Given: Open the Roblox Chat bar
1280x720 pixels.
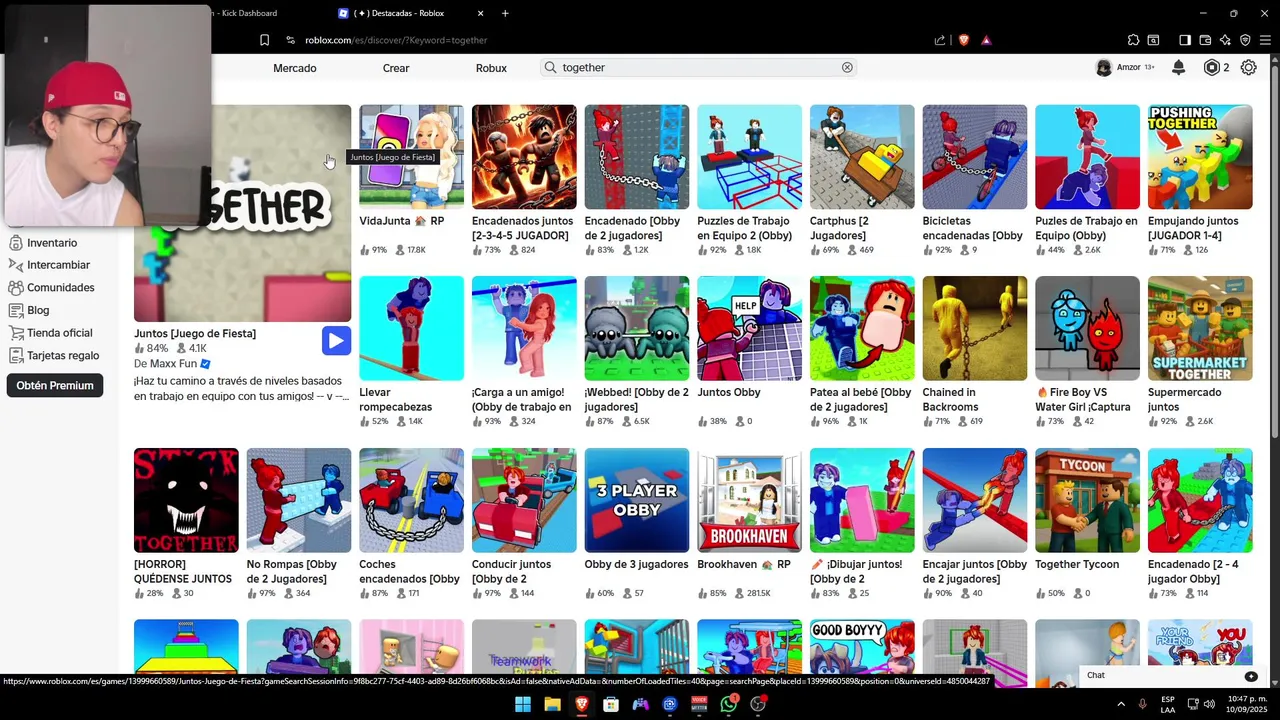Looking at the screenshot, I should (x=1172, y=676).
